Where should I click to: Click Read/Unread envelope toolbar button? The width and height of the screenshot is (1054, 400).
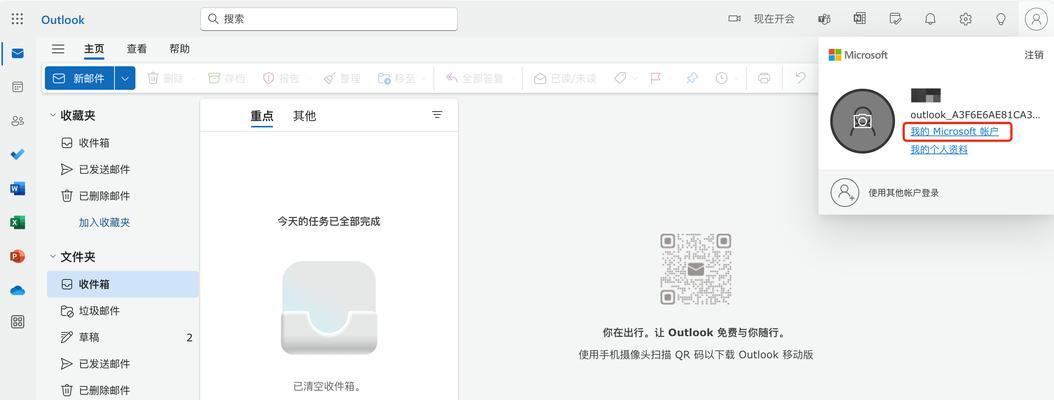tap(565, 79)
